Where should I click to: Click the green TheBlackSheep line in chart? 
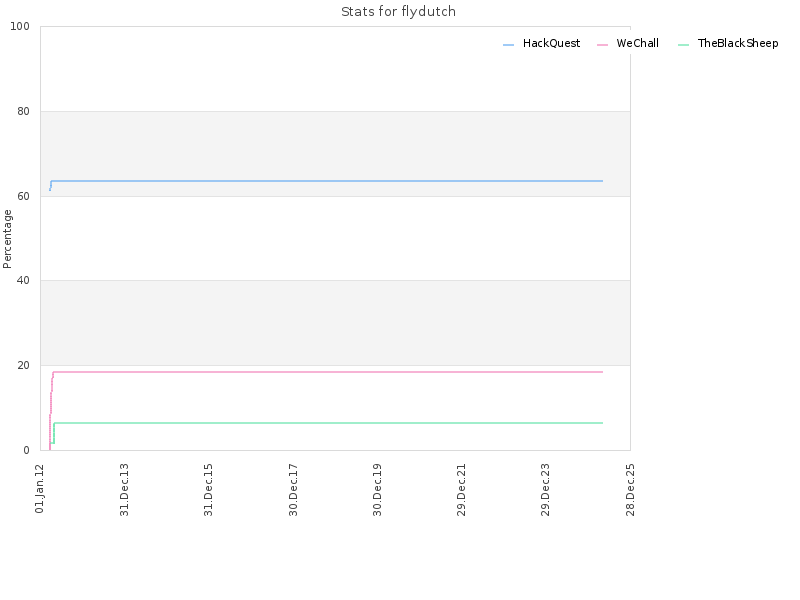(327, 423)
